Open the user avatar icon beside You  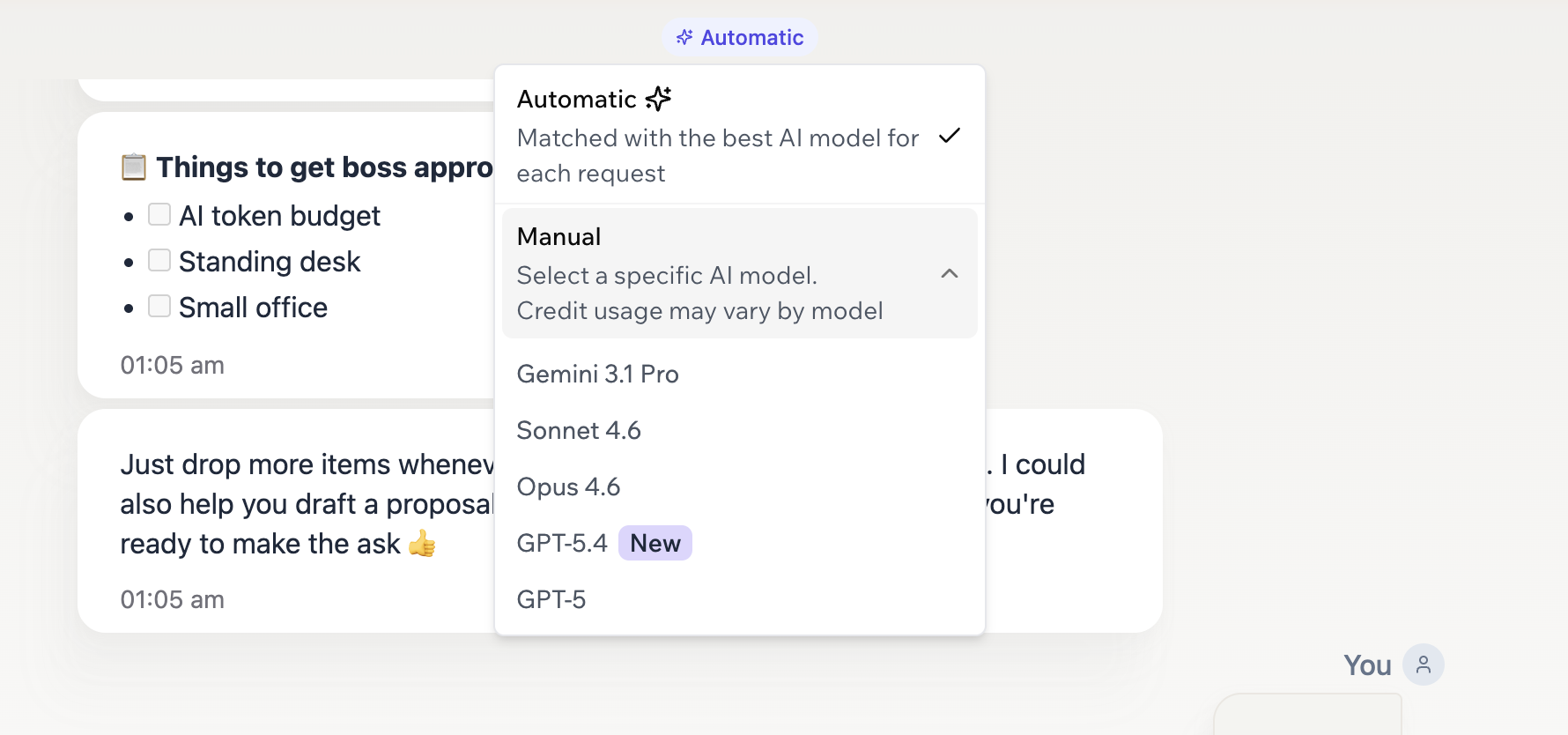(1424, 664)
